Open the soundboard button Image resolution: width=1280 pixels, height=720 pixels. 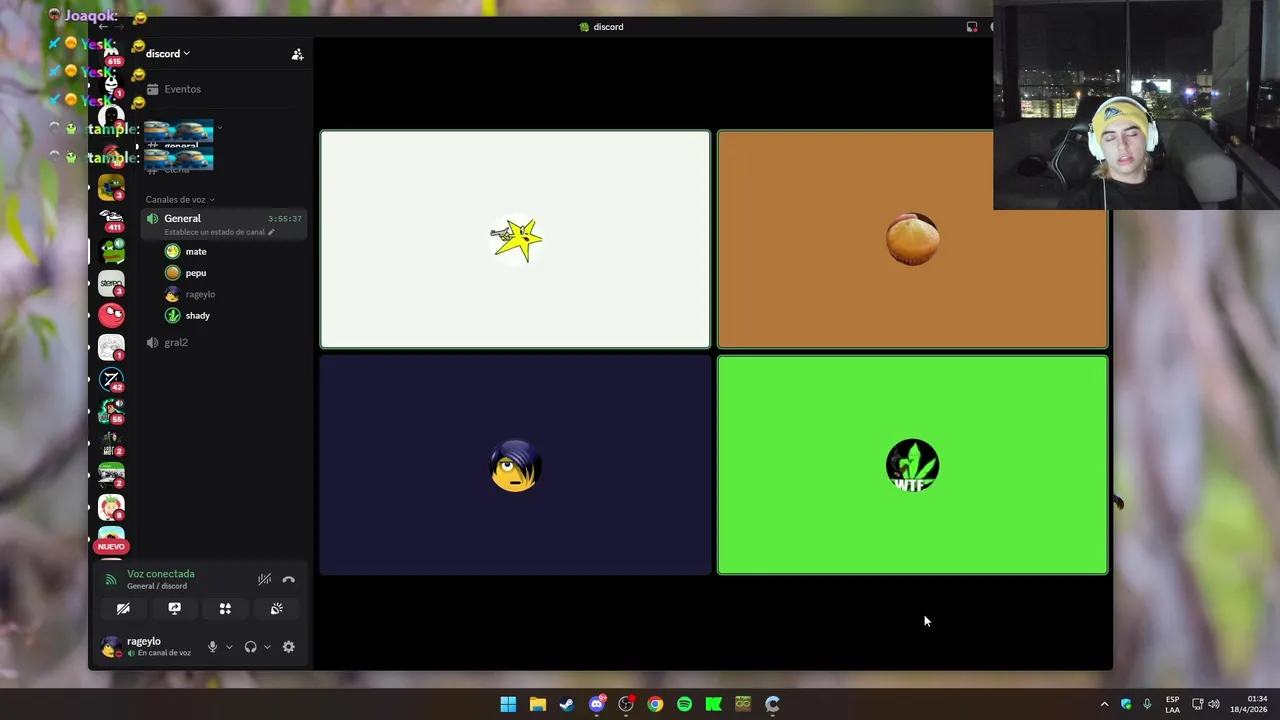click(x=276, y=608)
